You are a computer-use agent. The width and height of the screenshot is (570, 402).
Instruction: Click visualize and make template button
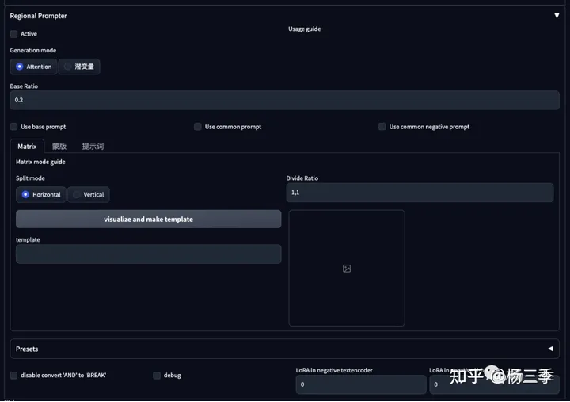(x=148, y=219)
